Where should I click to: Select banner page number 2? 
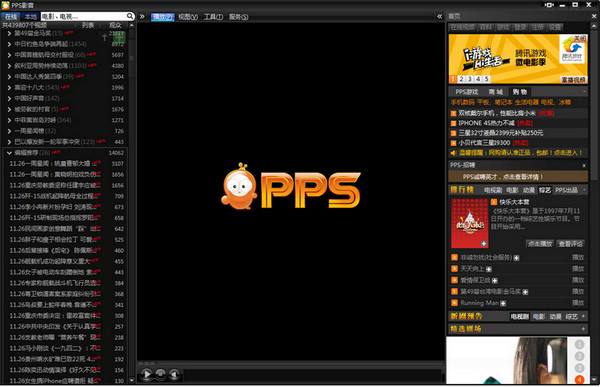click(x=462, y=79)
